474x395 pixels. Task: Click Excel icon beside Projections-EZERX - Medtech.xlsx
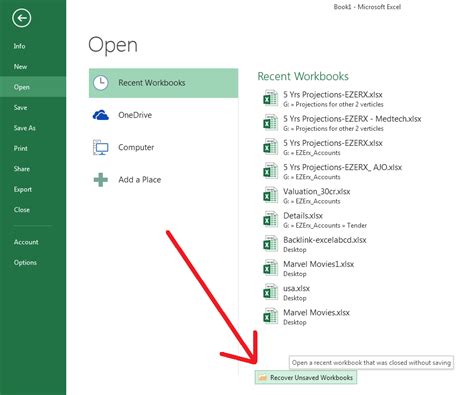click(x=270, y=122)
